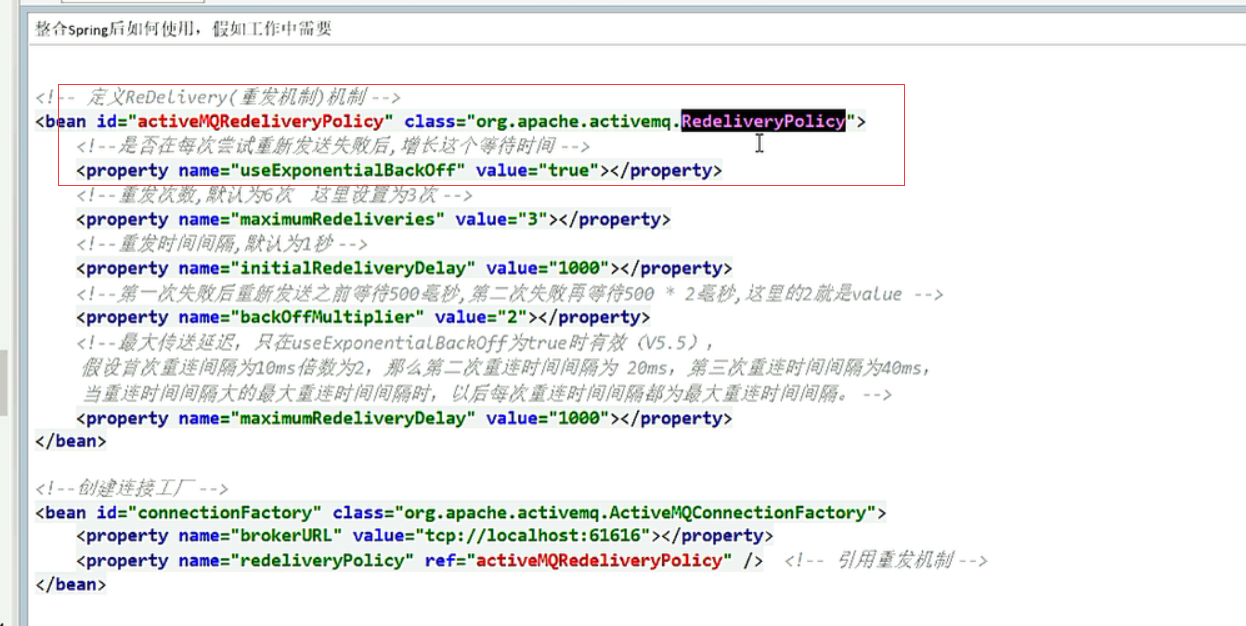Click the property name initialRedeliveryDelay
1246x626 pixels.
pos(353,268)
